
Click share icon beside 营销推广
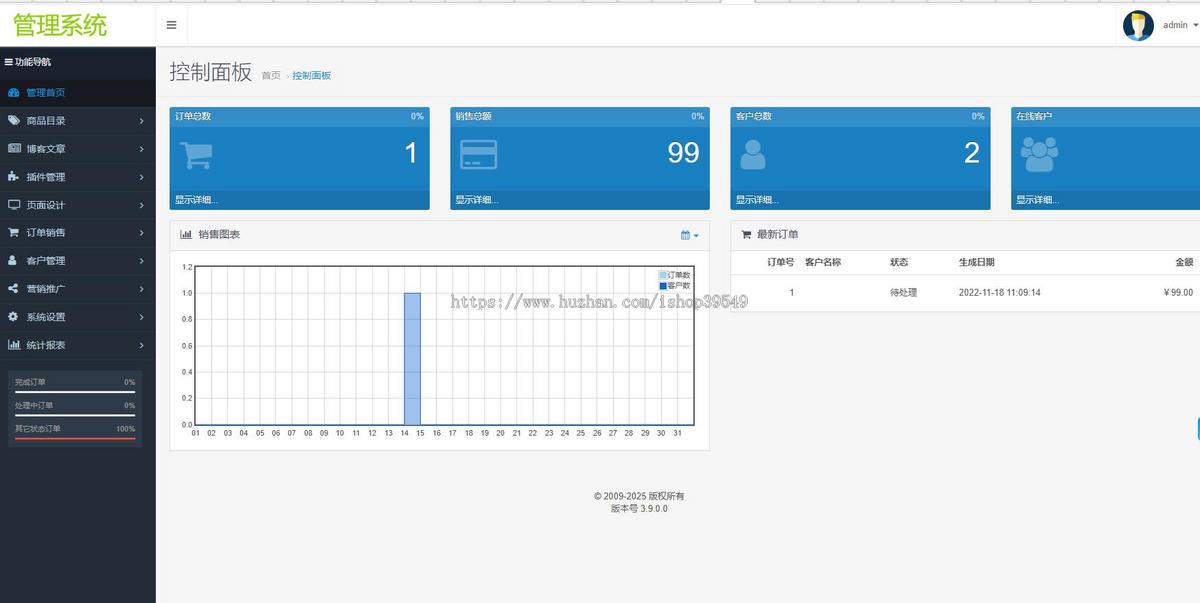click(x=13, y=289)
